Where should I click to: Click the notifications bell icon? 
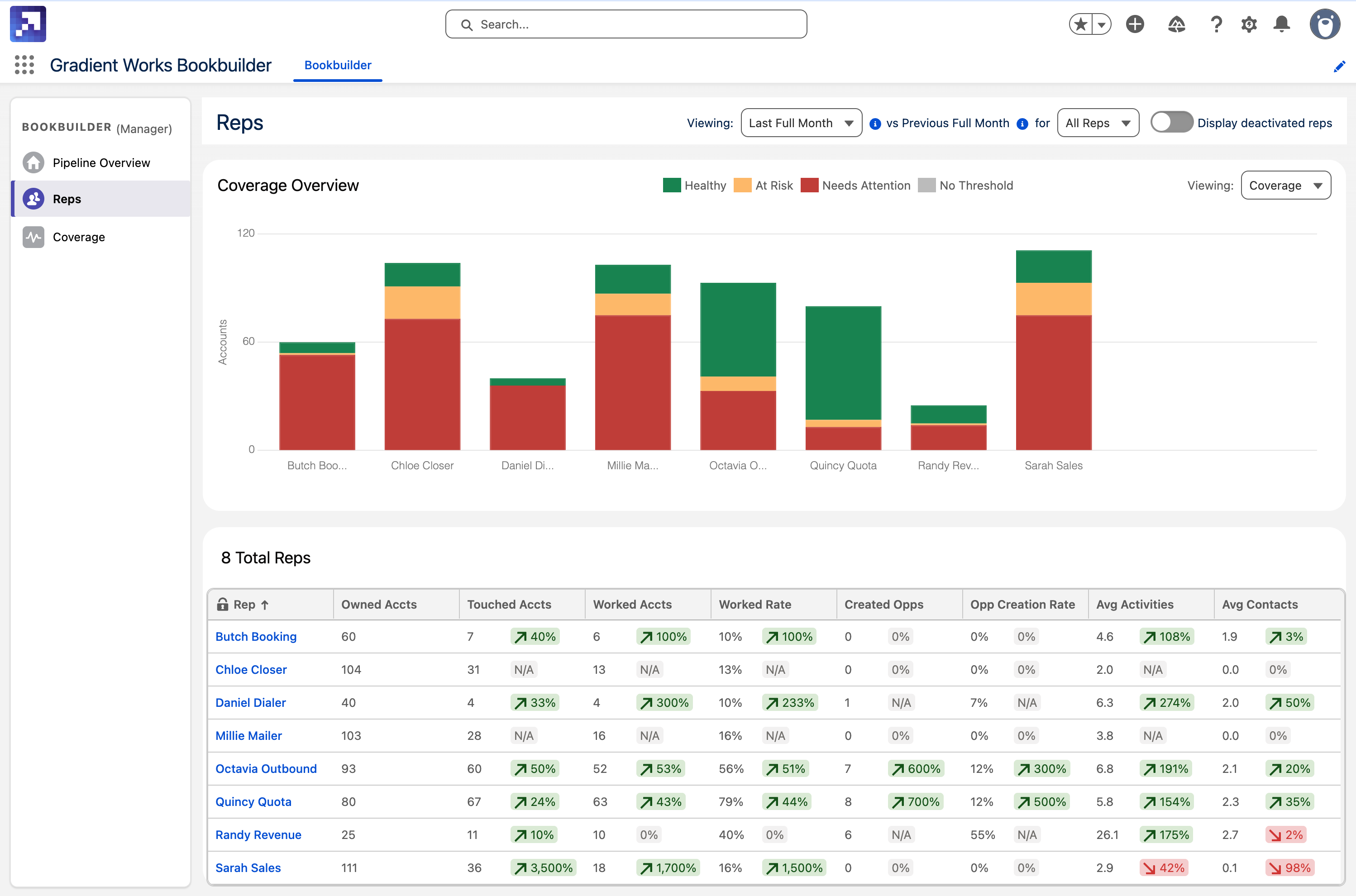point(1281,24)
